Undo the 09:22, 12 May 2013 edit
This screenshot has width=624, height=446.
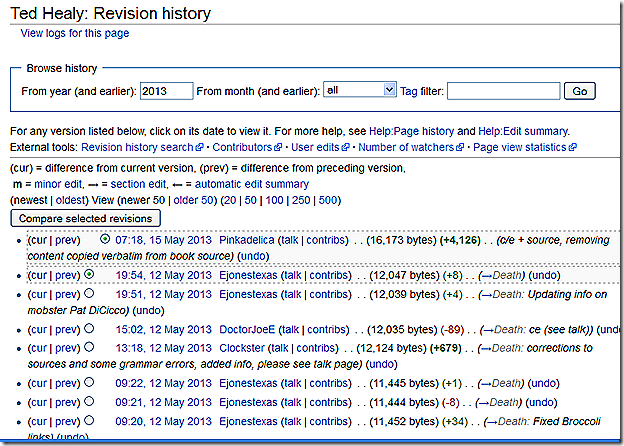click(544, 383)
